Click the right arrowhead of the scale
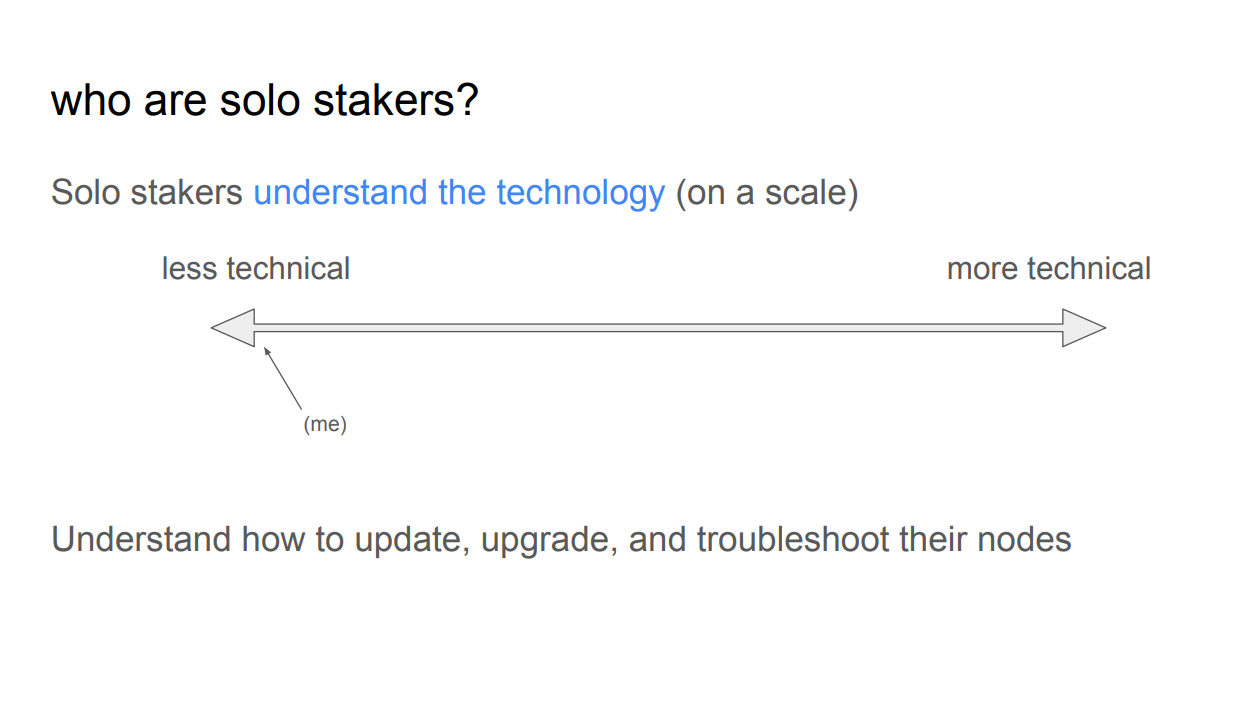The width and height of the screenshot is (1253, 702). (x=1084, y=328)
